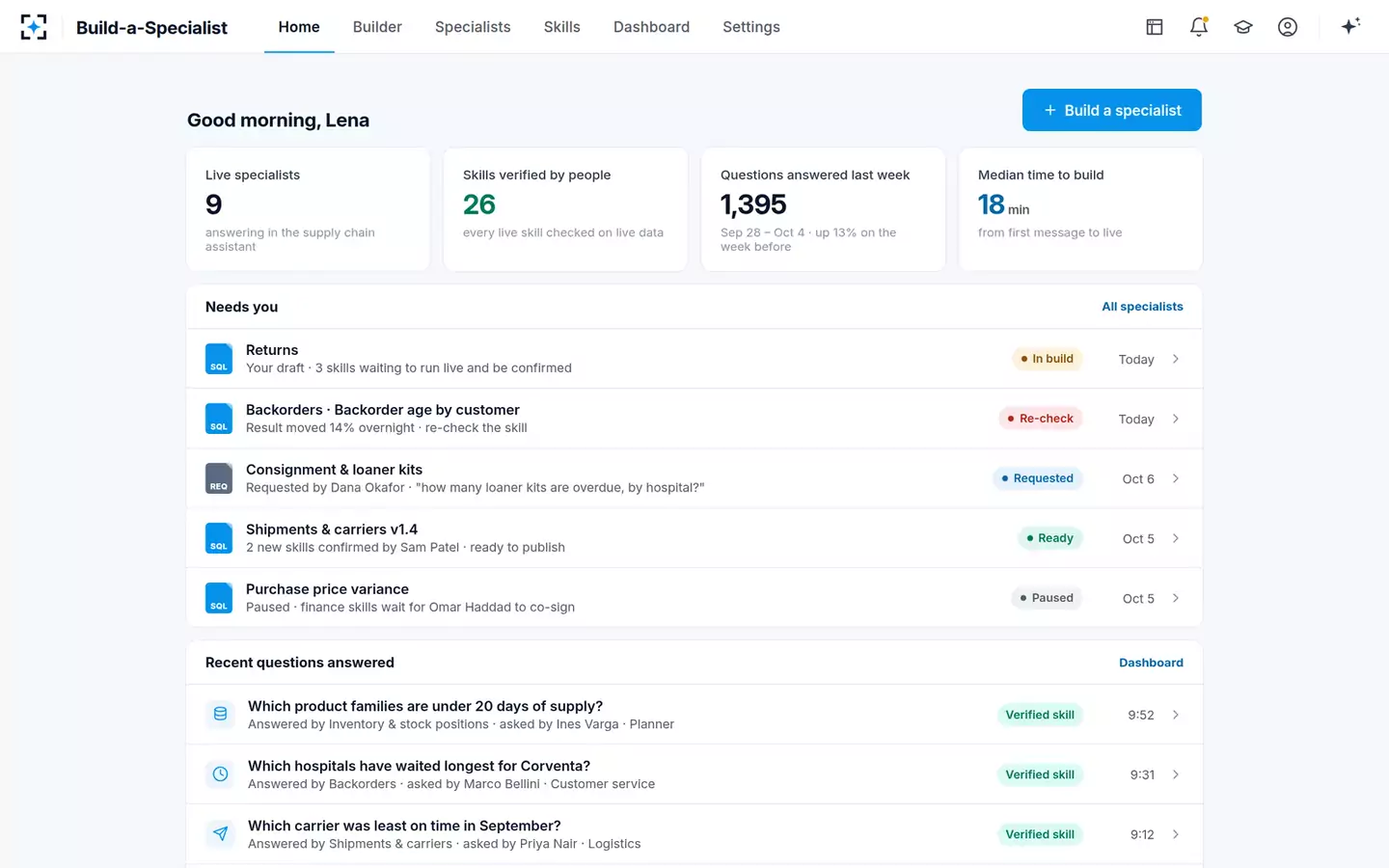Image resolution: width=1389 pixels, height=868 pixels.
Task: Click the In build status badge
Action: pos(1048,359)
